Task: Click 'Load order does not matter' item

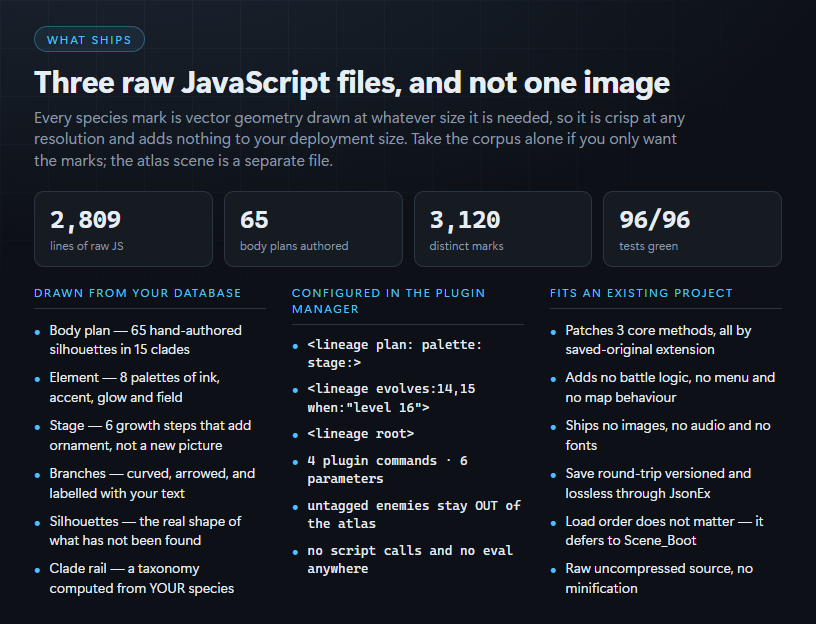Action: (x=665, y=531)
